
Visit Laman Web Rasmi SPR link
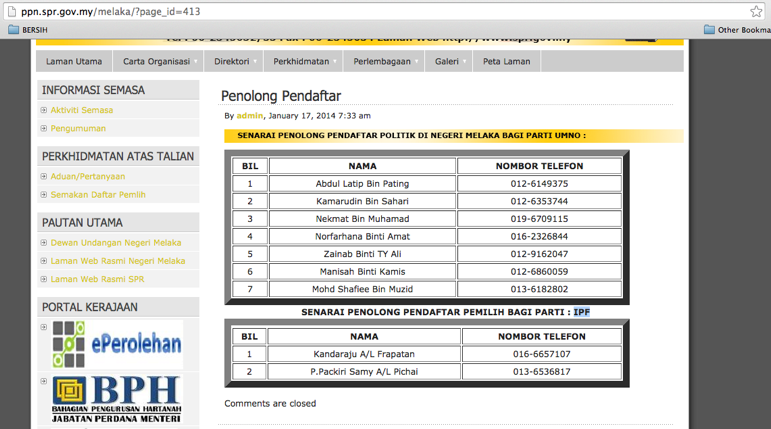point(97,279)
